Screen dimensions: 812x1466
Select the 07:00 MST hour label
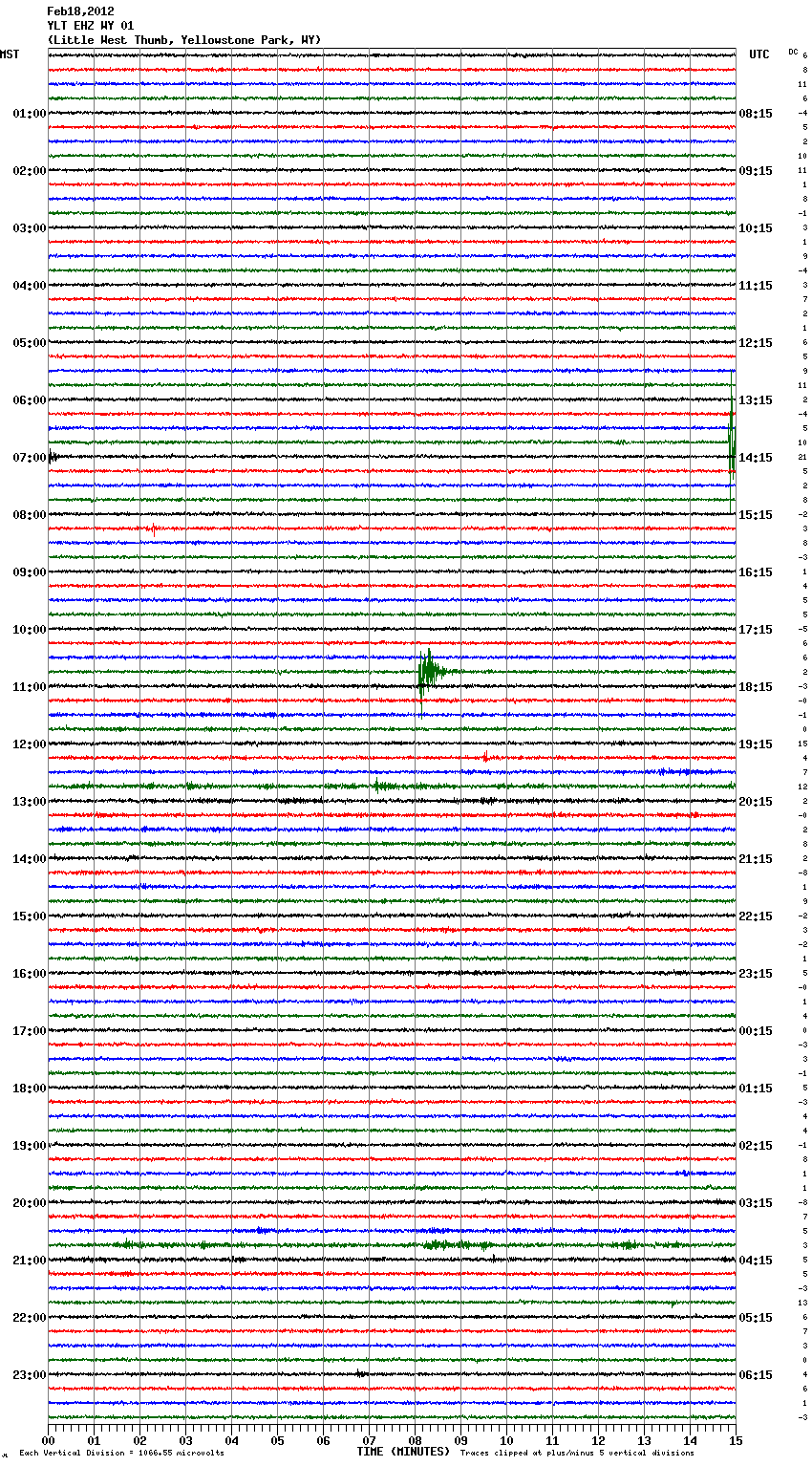[x=30, y=458]
